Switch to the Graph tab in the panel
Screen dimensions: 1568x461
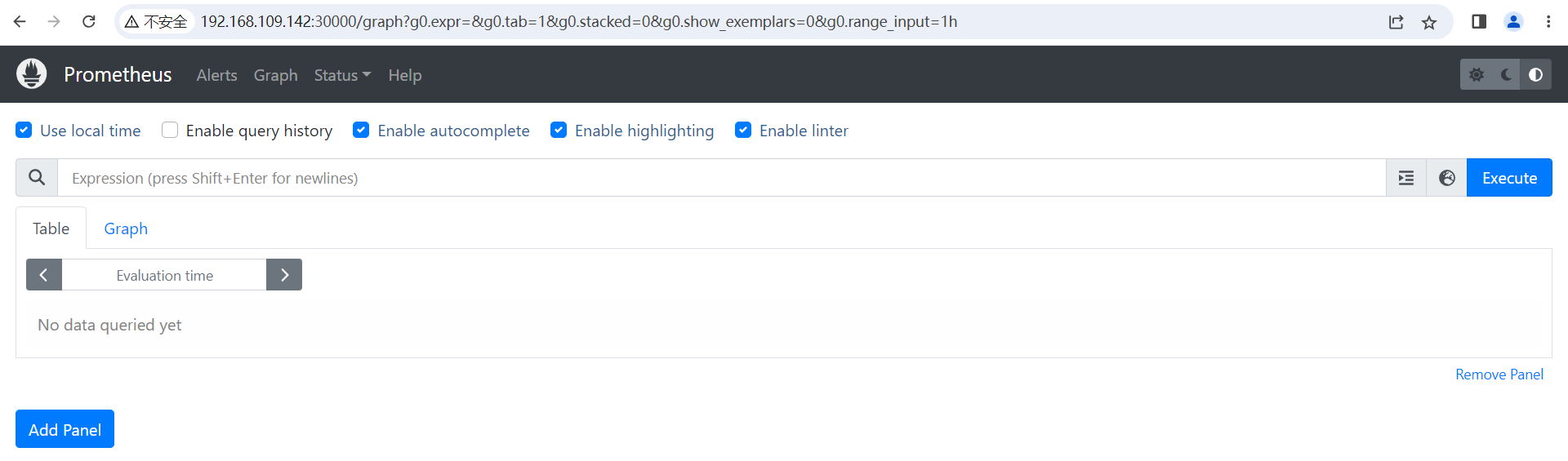126,228
